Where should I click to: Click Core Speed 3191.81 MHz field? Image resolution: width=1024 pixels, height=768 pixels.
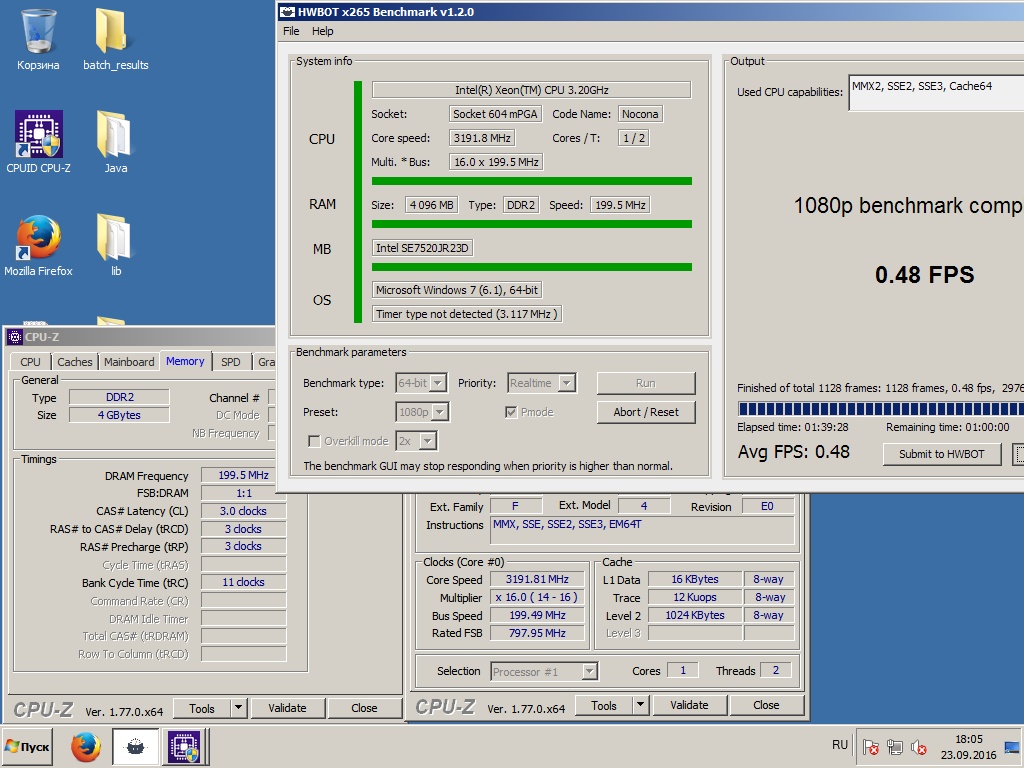point(537,579)
